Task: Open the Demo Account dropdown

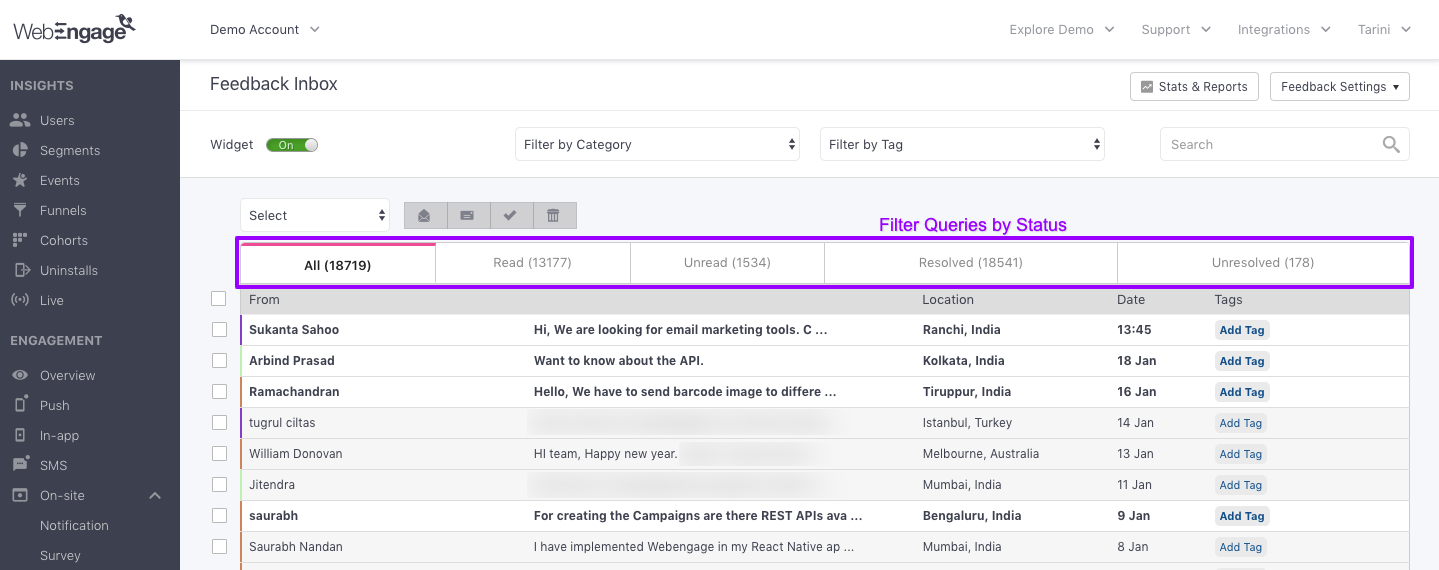Action: click(x=265, y=29)
